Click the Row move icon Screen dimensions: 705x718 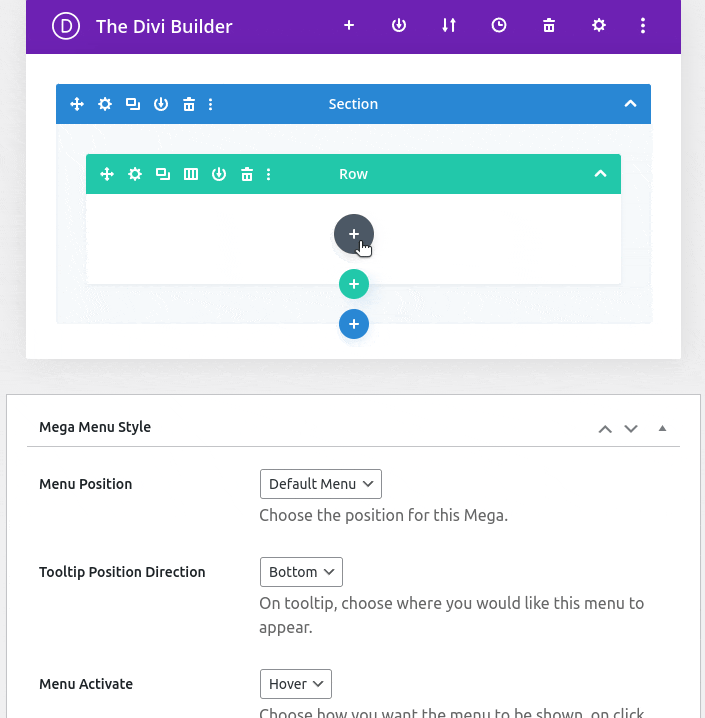click(x=107, y=174)
